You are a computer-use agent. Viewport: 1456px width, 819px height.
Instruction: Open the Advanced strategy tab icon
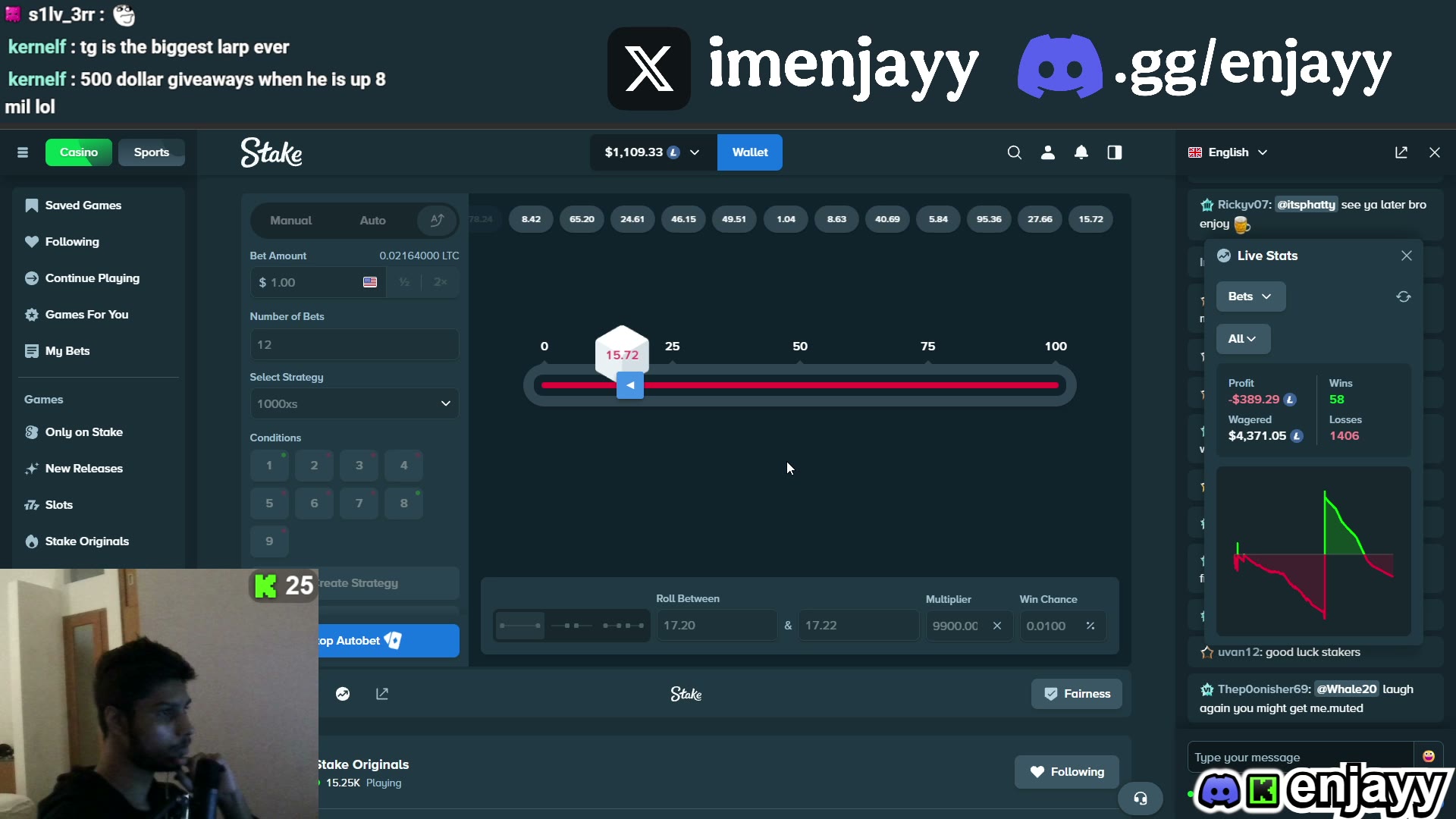[x=437, y=221]
